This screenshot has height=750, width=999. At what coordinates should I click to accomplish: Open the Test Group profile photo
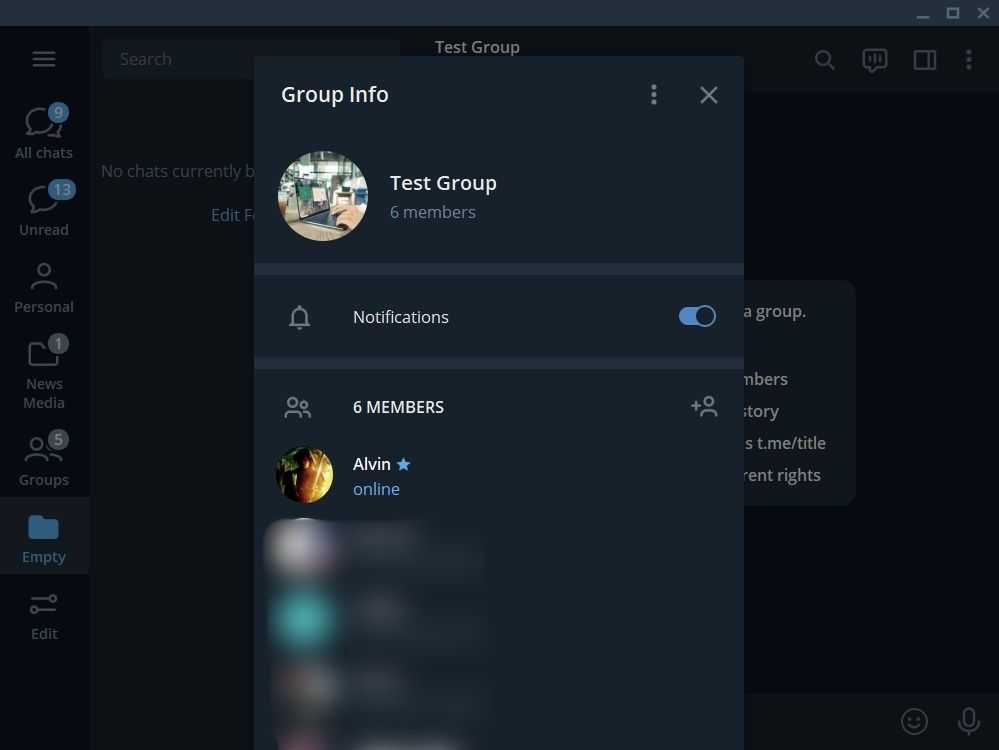click(322, 196)
